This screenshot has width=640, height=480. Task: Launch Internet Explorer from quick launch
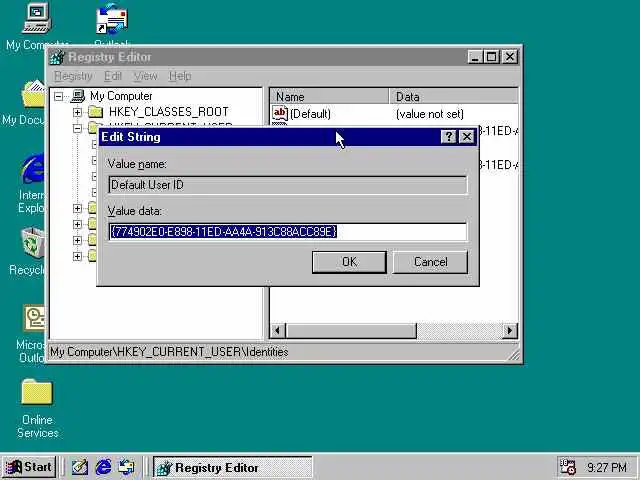(x=103, y=467)
